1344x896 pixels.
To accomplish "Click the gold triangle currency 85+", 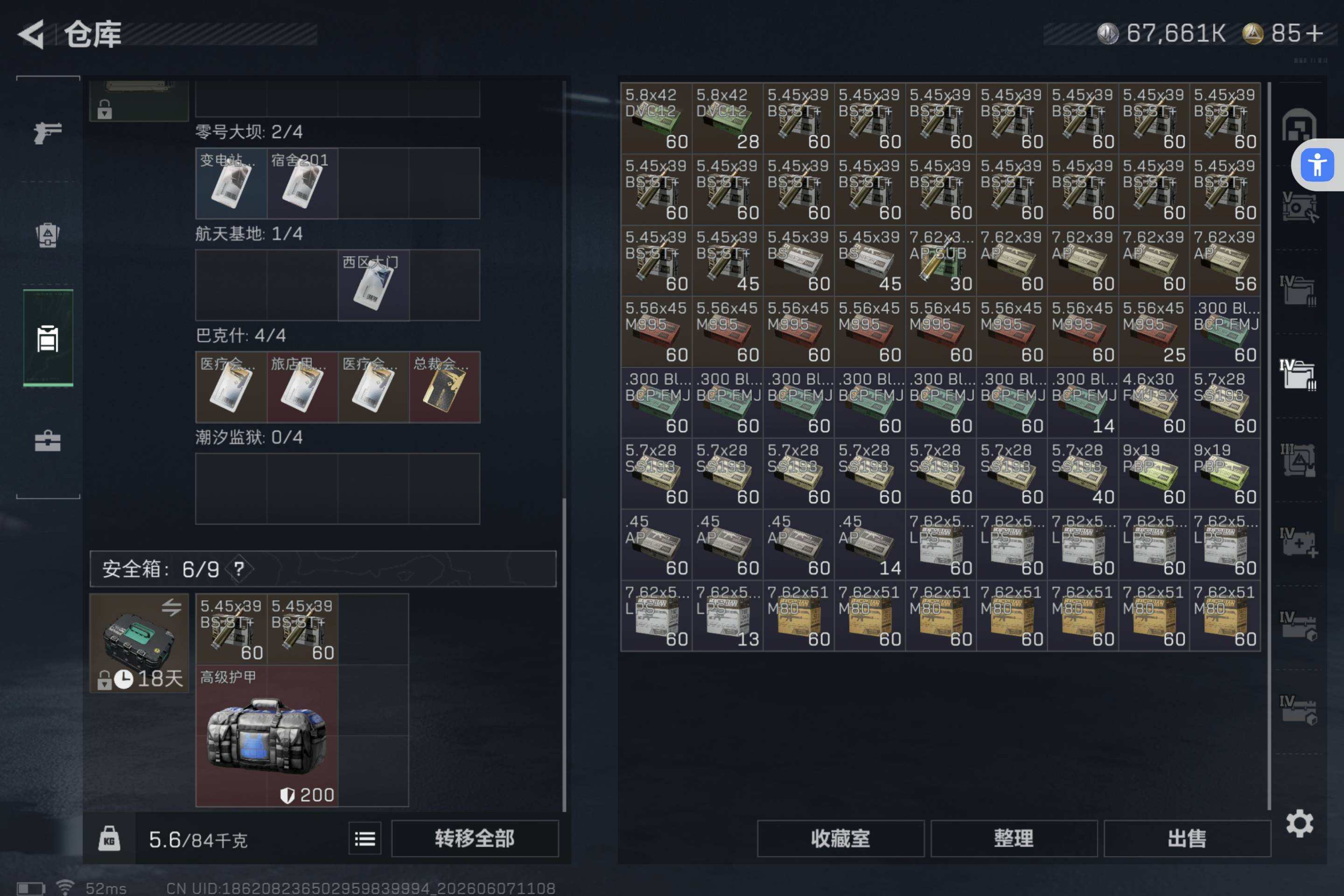I will click(1253, 33).
